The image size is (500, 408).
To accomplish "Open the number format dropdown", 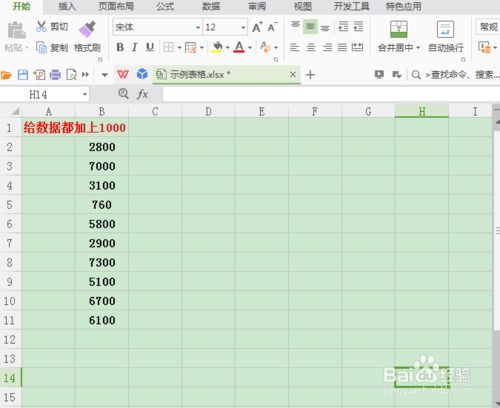I will click(488, 27).
